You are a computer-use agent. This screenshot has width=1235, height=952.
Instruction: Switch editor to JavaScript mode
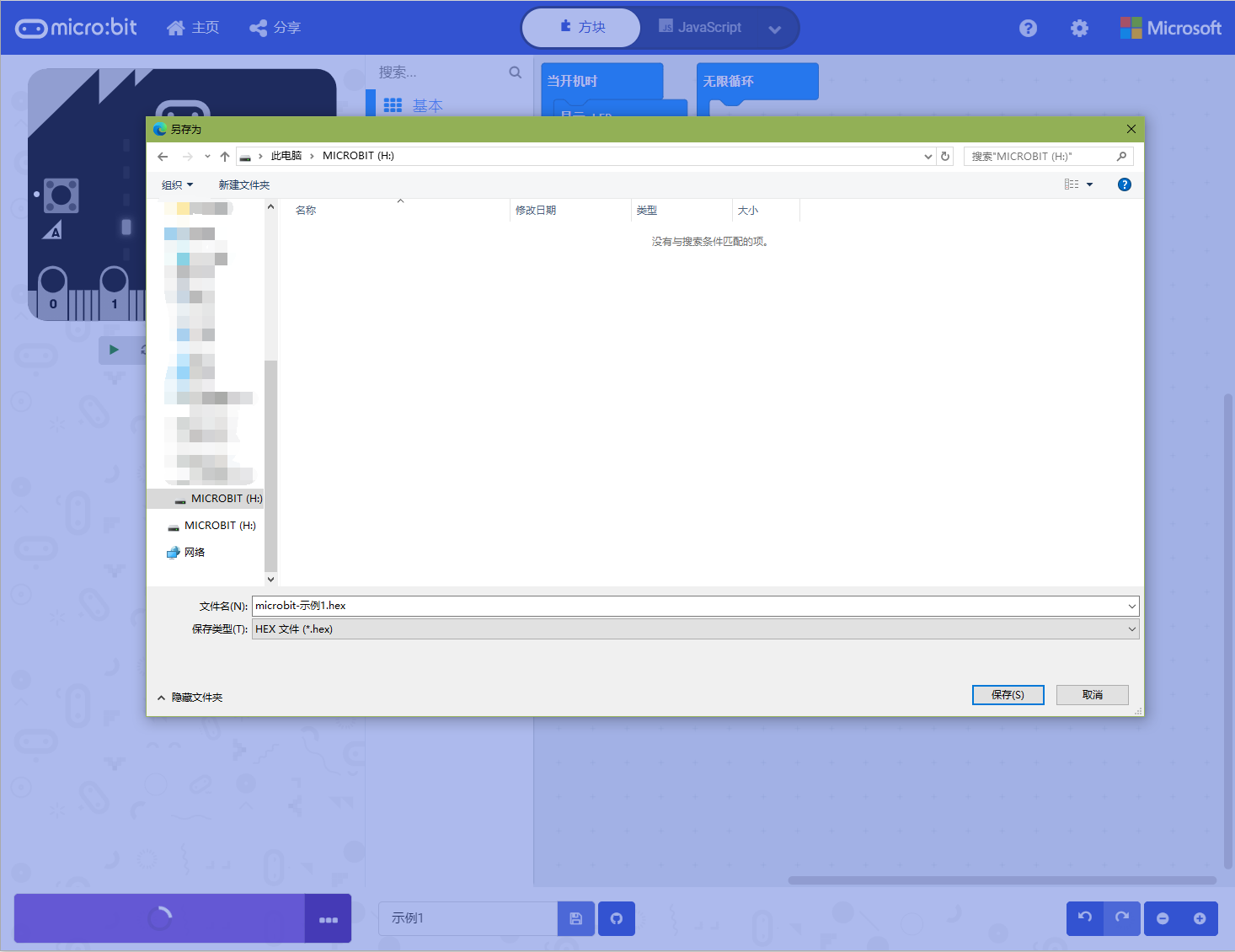point(701,28)
